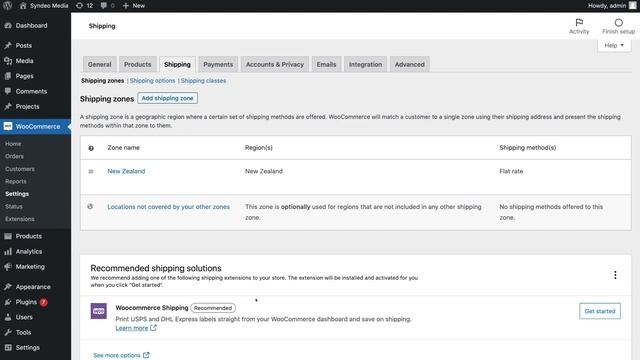The image size is (640, 360).
Task: Open the three-dot menu for recommended solutions
Action: pos(615,275)
